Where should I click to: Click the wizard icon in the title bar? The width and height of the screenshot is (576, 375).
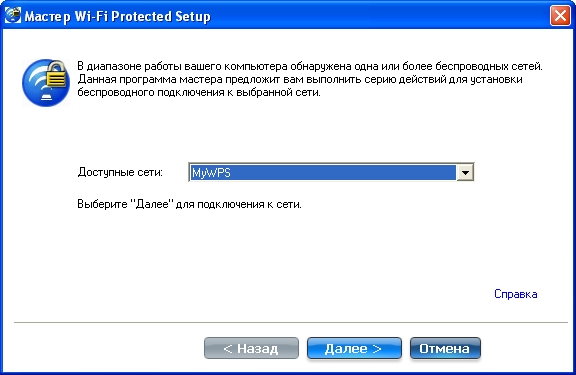(13, 16)
